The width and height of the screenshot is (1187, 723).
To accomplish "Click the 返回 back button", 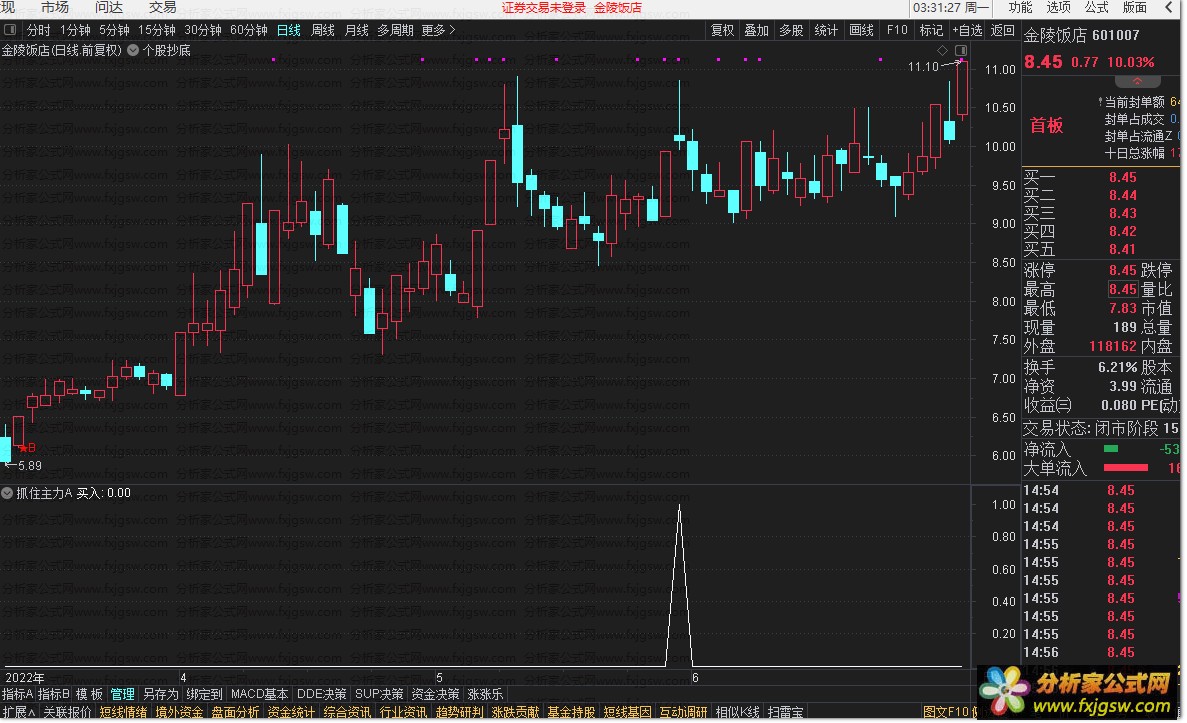I will click(1002, 30).
